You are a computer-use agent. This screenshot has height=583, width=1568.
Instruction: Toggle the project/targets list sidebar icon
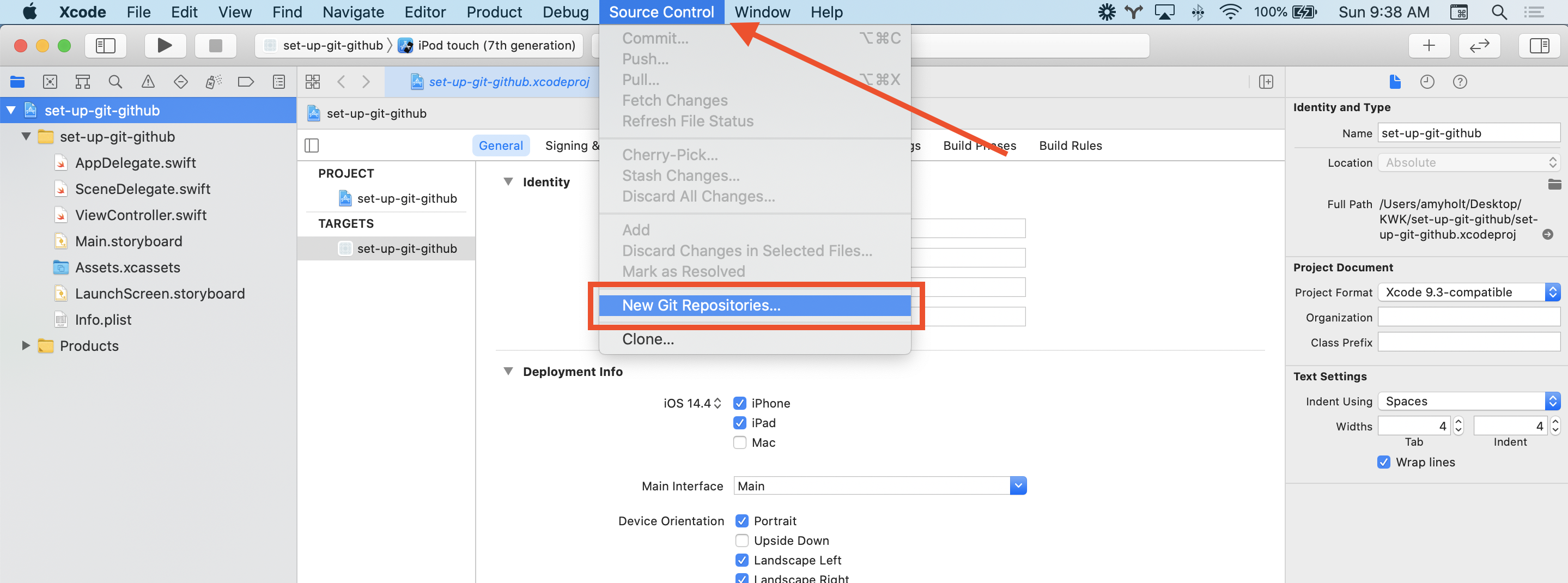tap(312, 145)
